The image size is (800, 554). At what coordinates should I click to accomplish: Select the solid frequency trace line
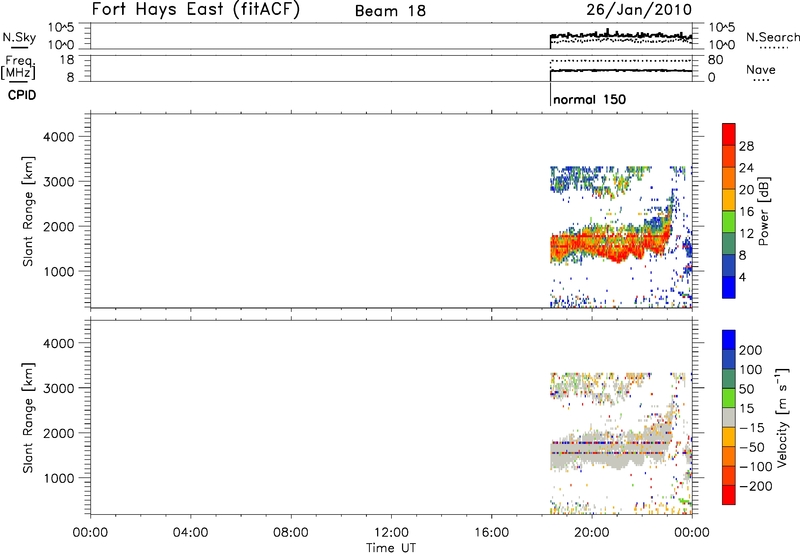tap(621, 71)
